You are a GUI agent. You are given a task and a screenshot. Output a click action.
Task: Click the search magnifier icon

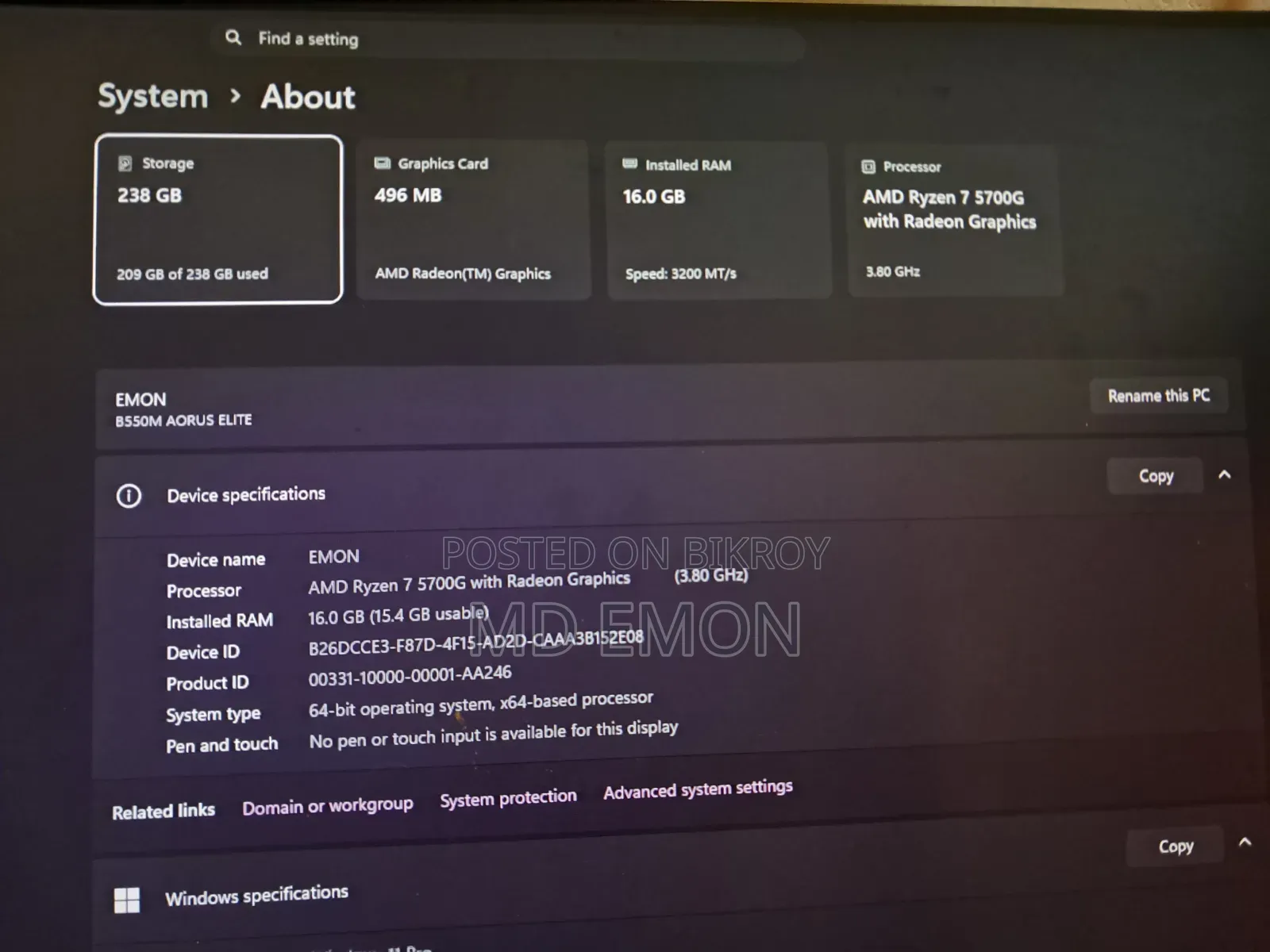click(233, 37)
